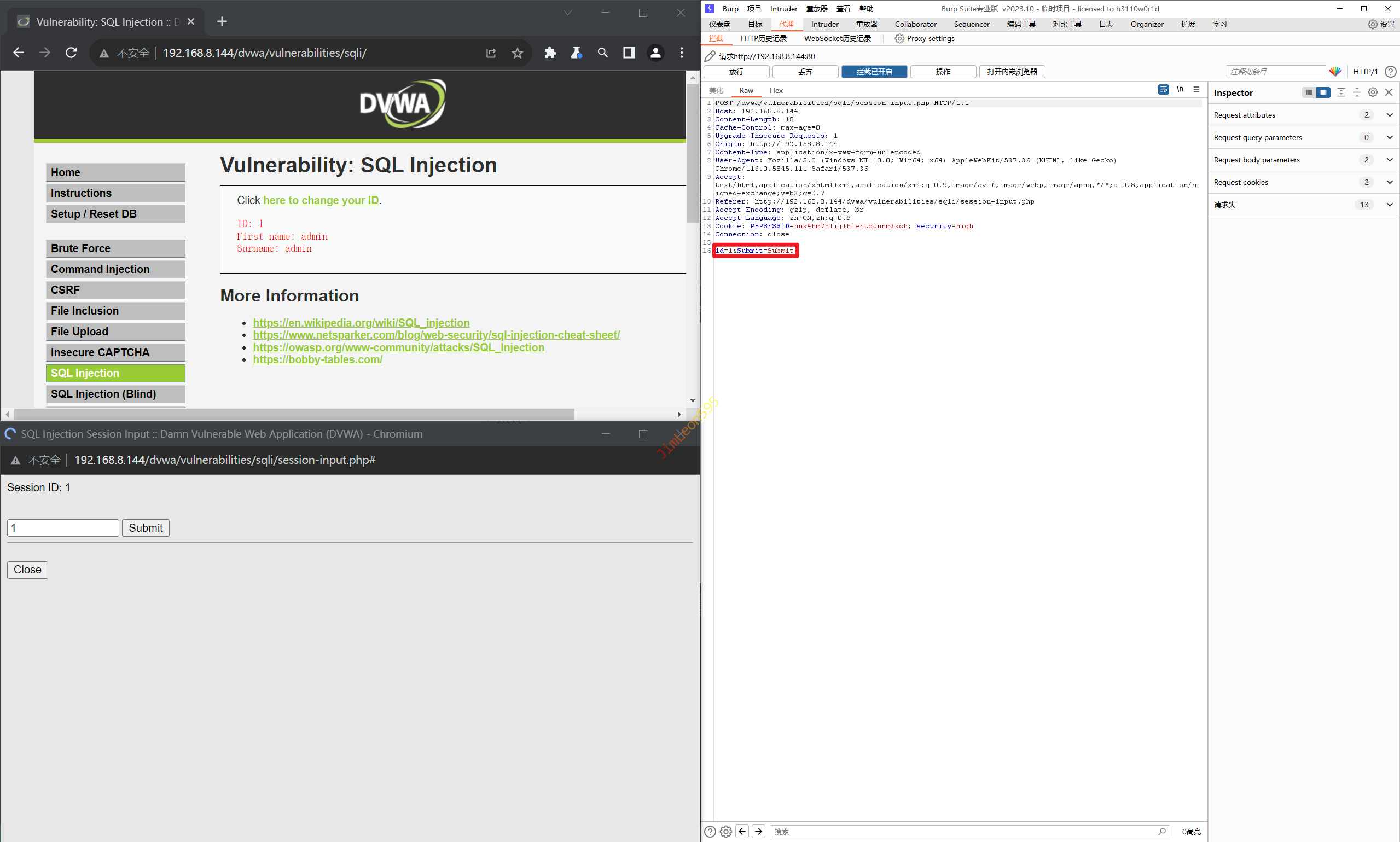Click the Session ID input field
The image size is (1400, 842).
click(63, 527)
